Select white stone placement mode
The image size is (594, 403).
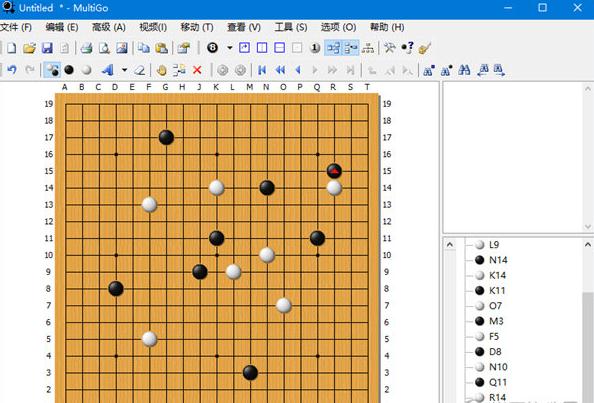[x=87, y=70]
